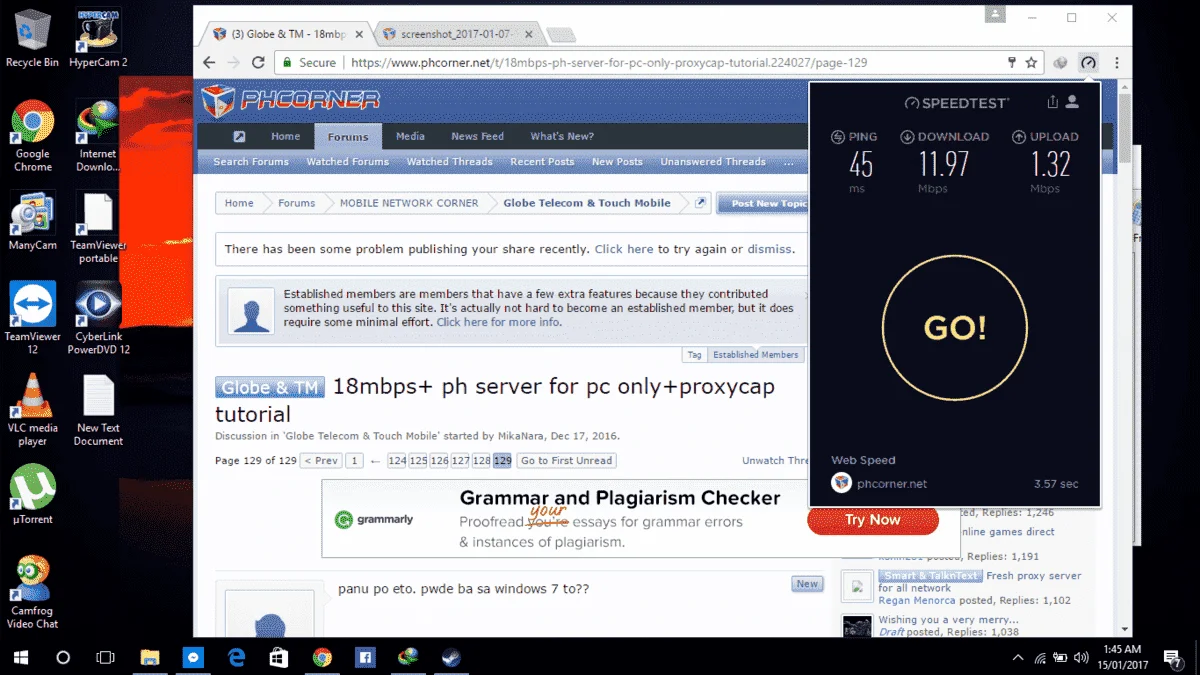
Task: Open Home in PHCorner navigation
Action: (285, 137)
